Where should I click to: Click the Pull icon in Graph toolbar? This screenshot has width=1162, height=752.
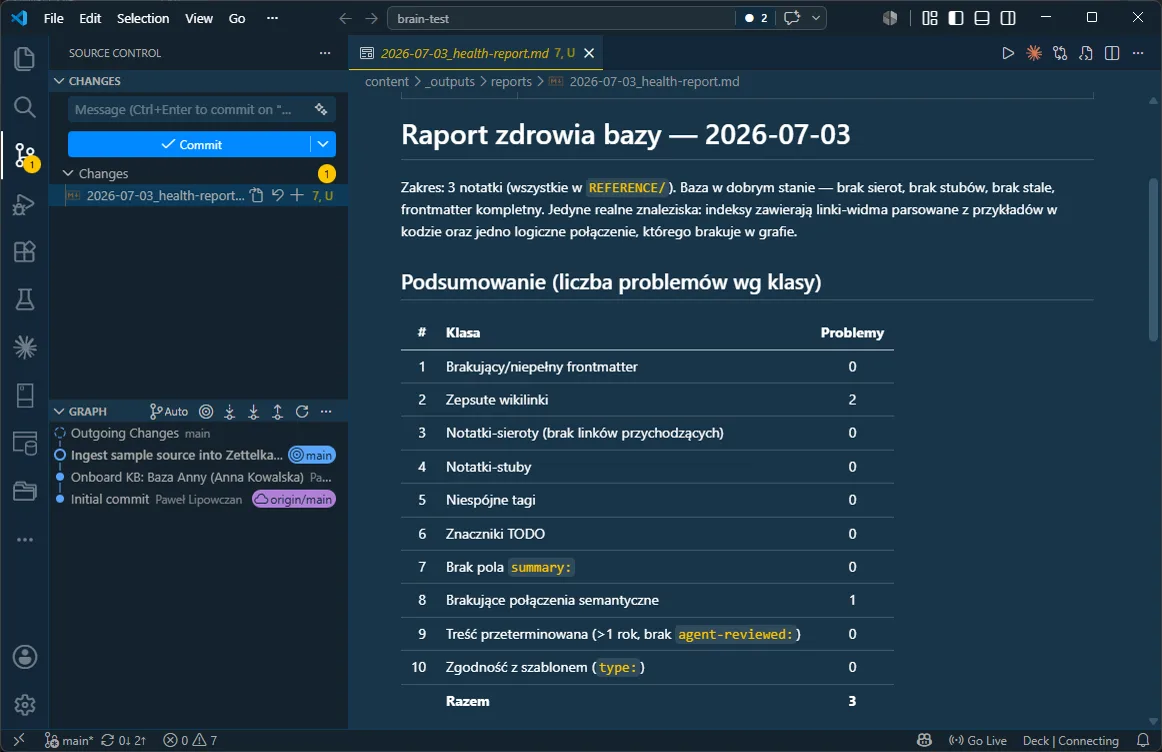(x=253, y=411)
